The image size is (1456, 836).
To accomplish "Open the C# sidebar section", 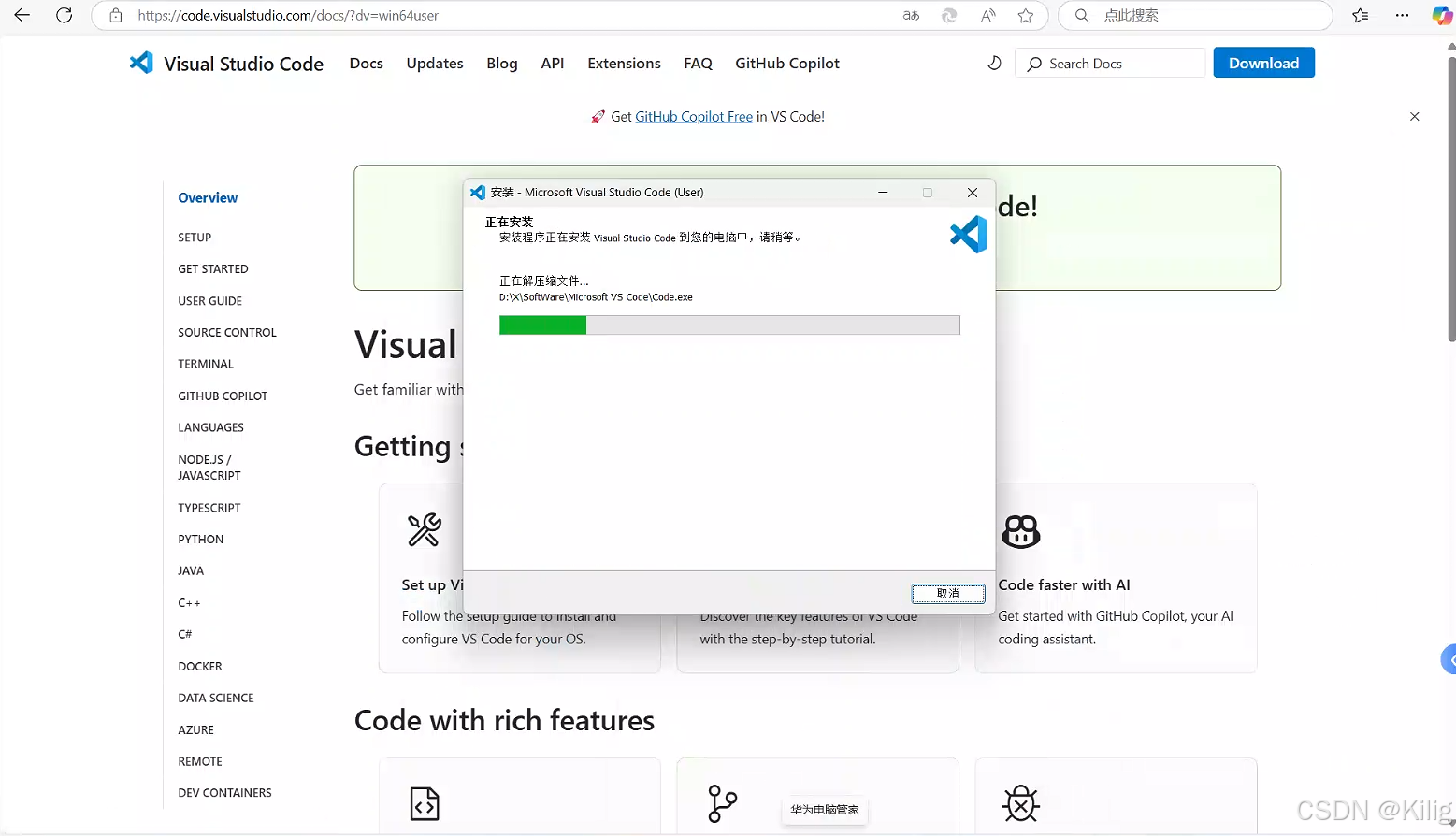I will 185,634.
